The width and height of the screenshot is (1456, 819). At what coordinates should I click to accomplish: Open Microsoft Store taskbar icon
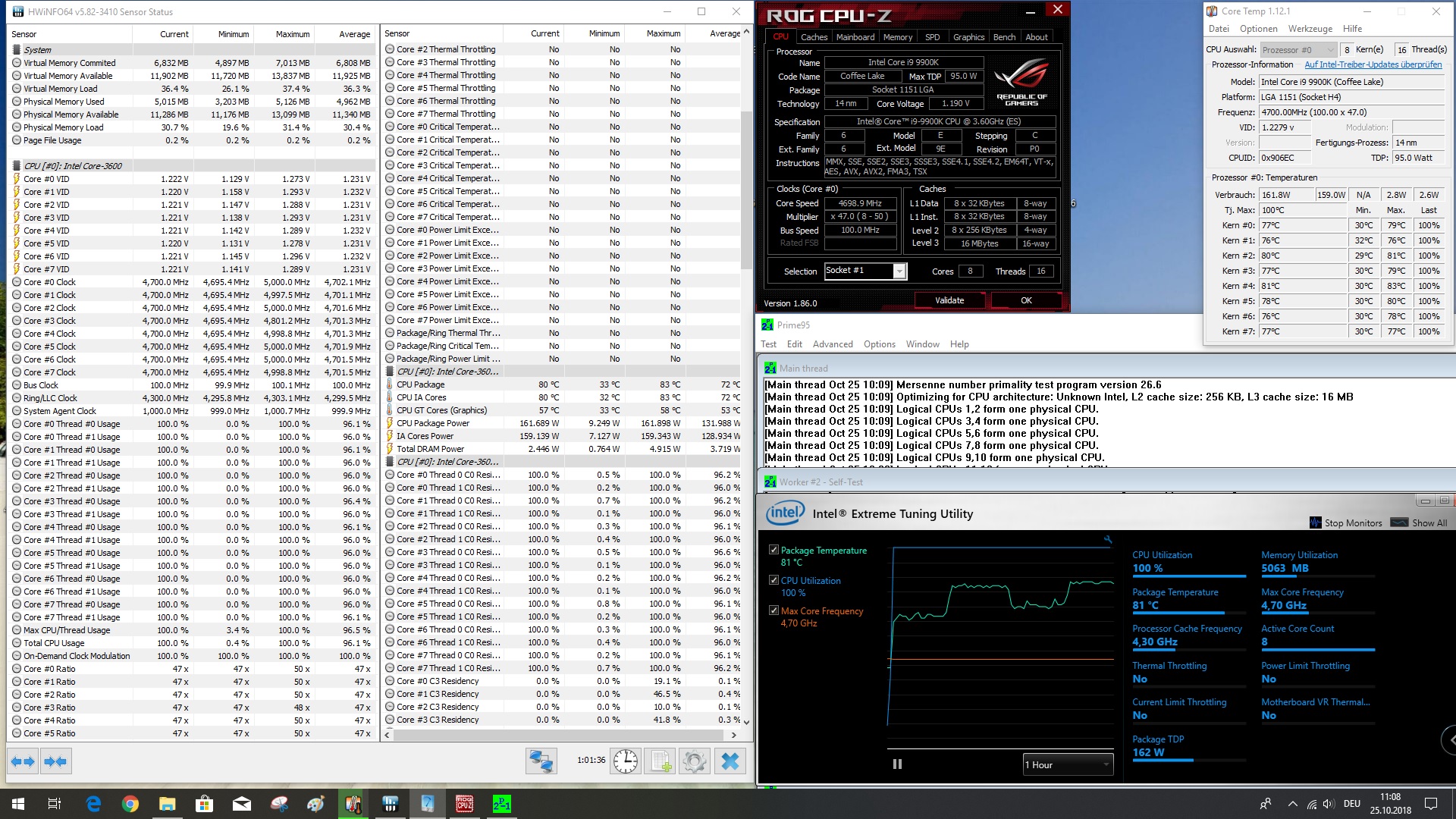click(204, 804)
